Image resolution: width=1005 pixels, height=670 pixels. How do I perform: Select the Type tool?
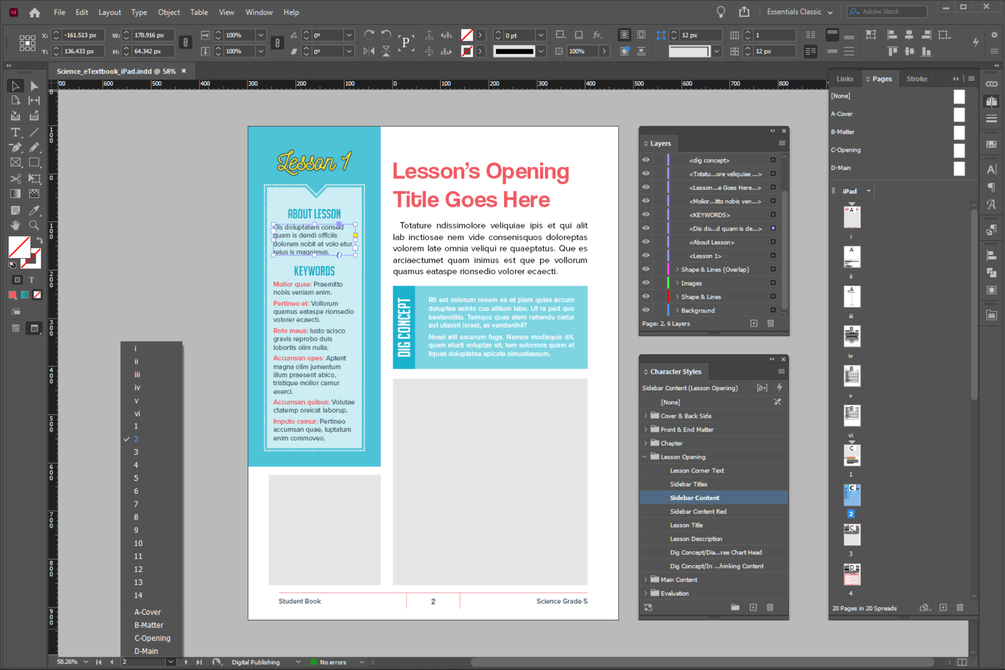pyautogui.click(x=15, y=132)
